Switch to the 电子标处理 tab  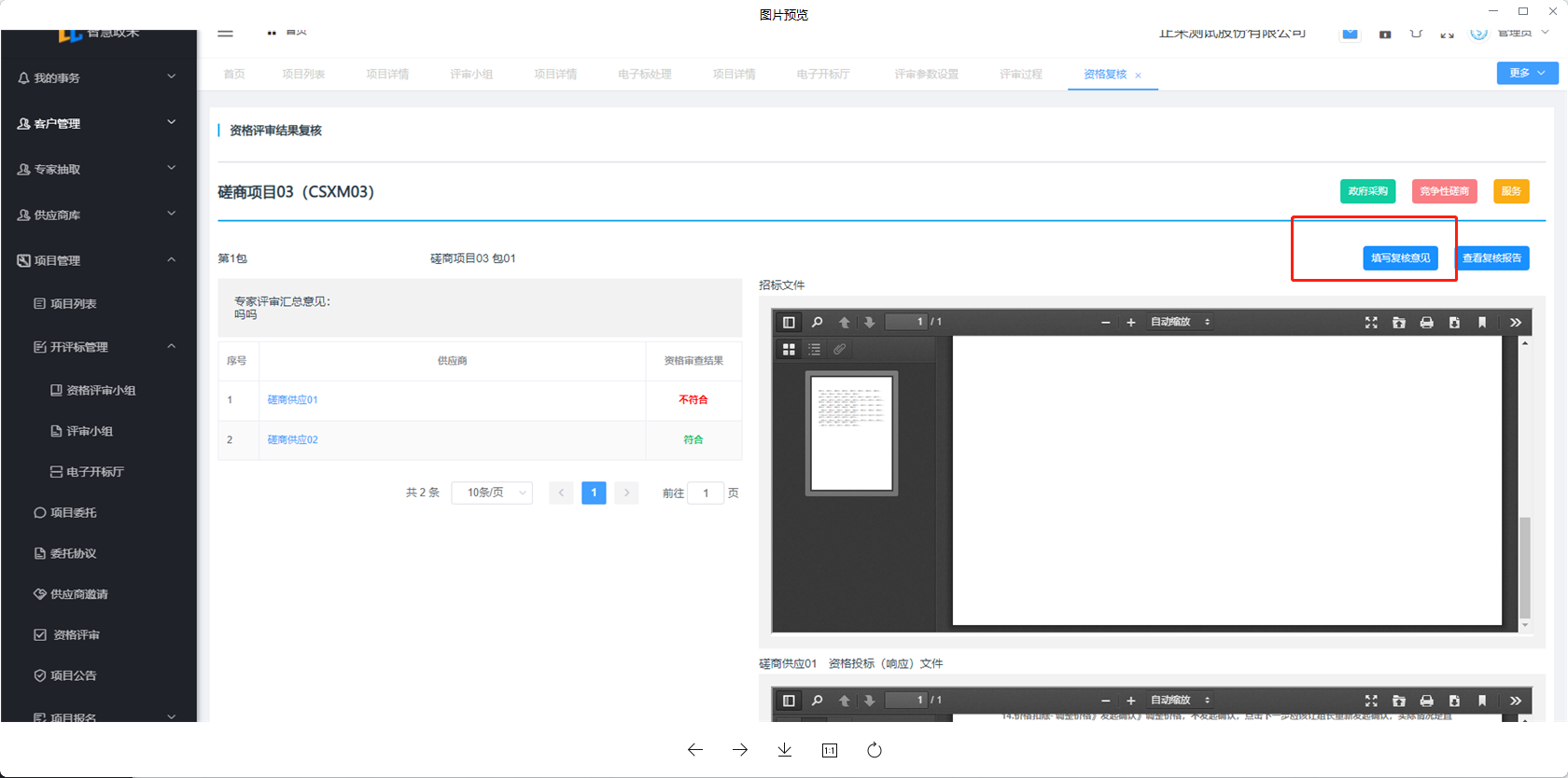644,74
